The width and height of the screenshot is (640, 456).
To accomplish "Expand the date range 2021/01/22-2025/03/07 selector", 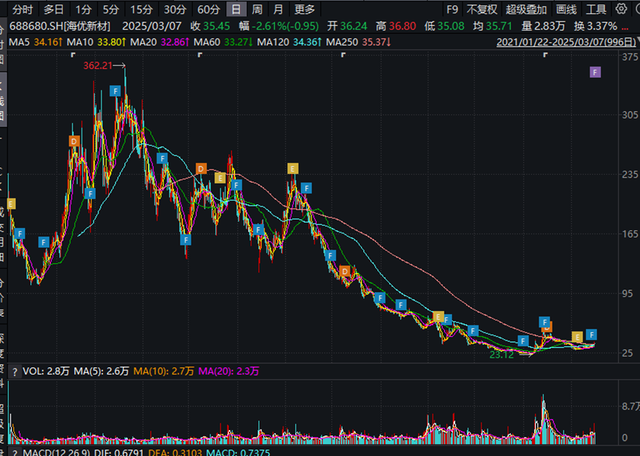I will coord(567,42).
